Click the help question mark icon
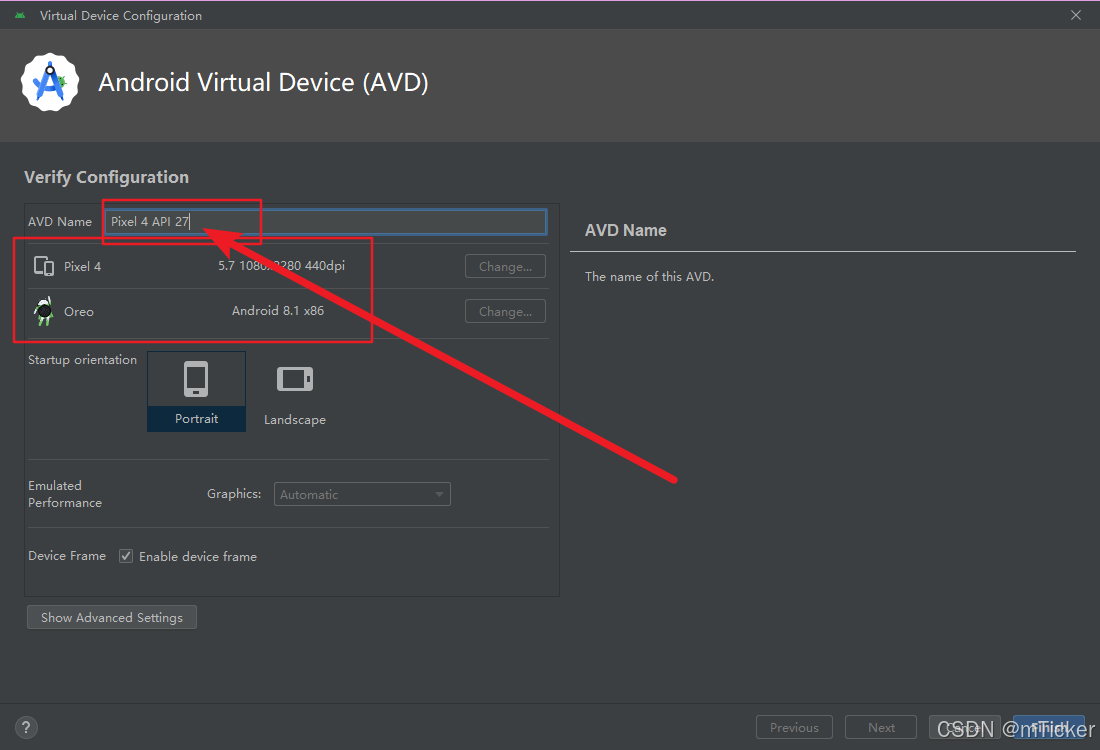Image resolution: width=1100 pixels, height=750 pixels. tap(26, 728)
